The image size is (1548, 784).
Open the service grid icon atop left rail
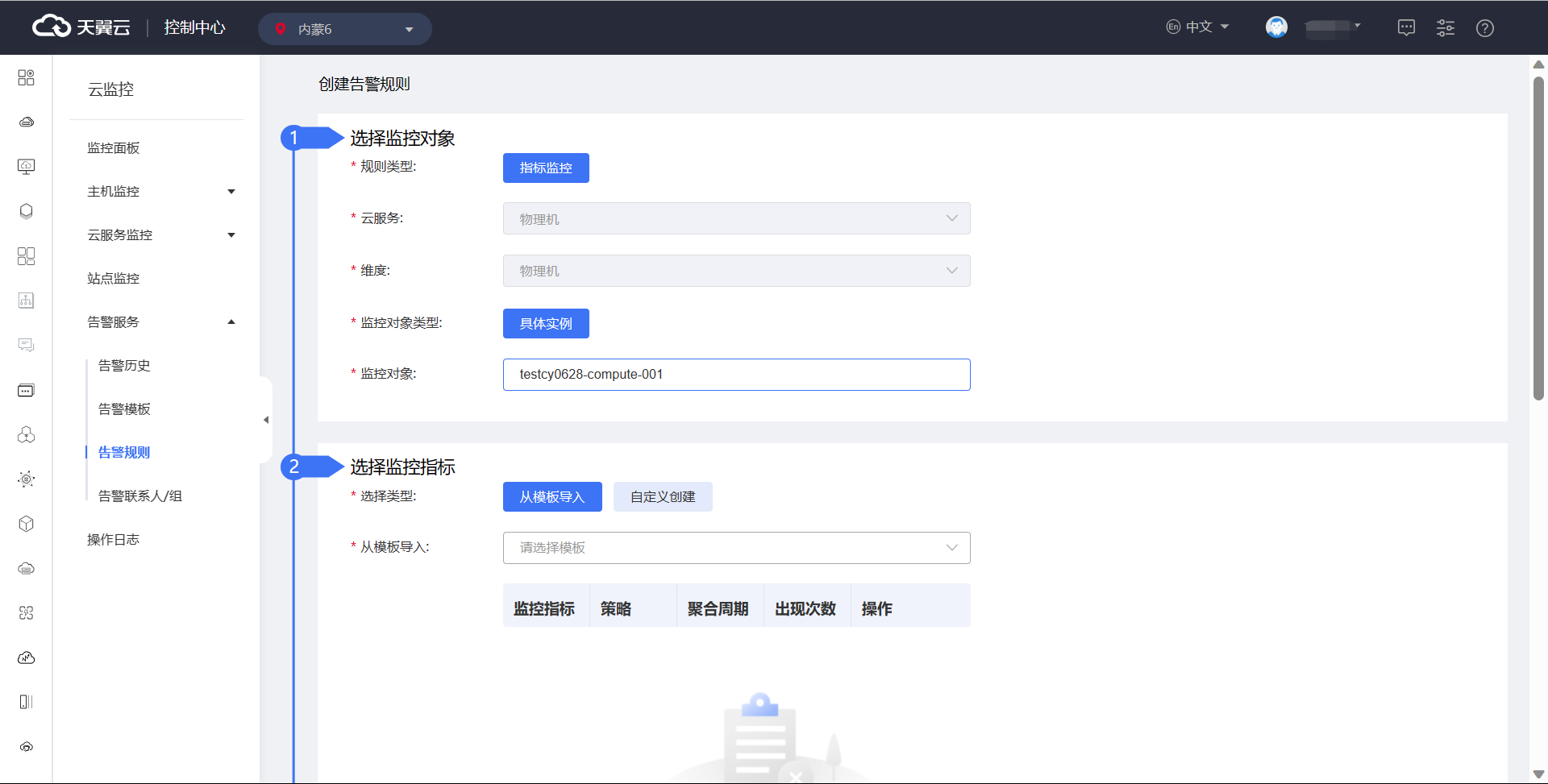click(26, 77)
